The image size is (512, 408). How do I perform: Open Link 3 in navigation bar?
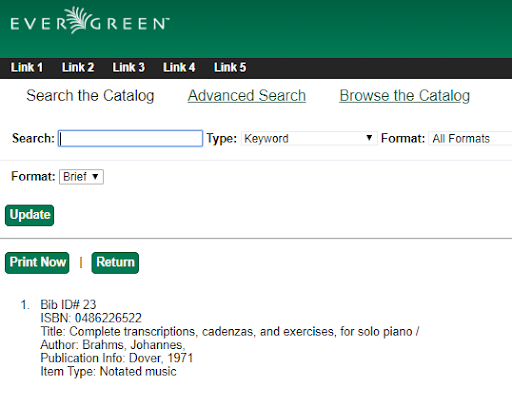[x=129, y=67]
